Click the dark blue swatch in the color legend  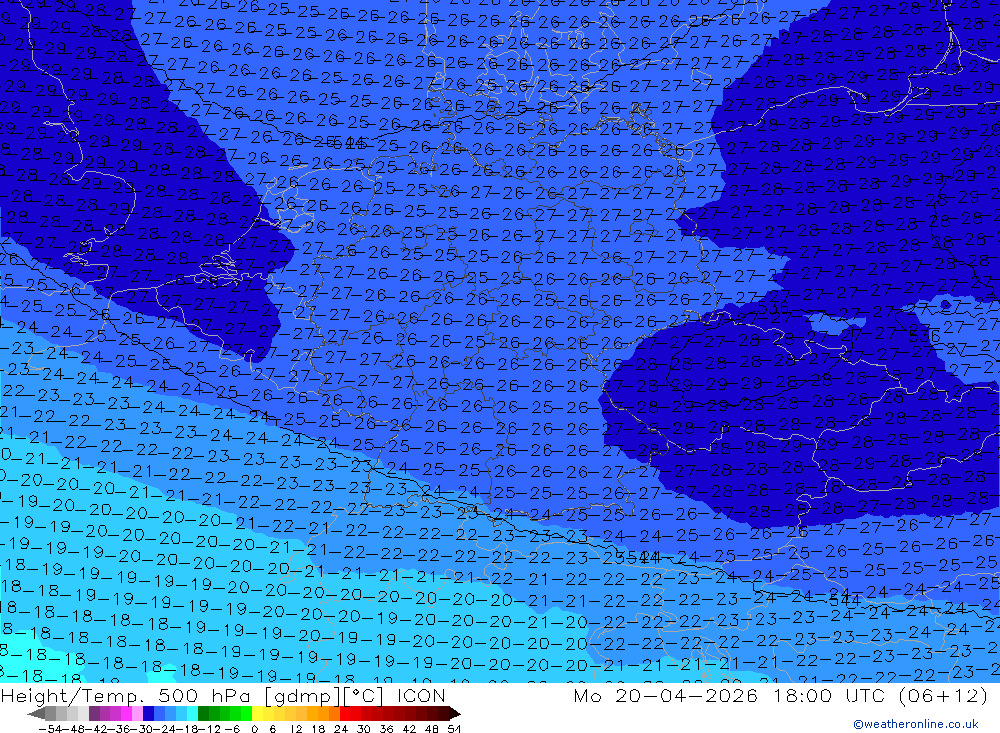[148, 713]
